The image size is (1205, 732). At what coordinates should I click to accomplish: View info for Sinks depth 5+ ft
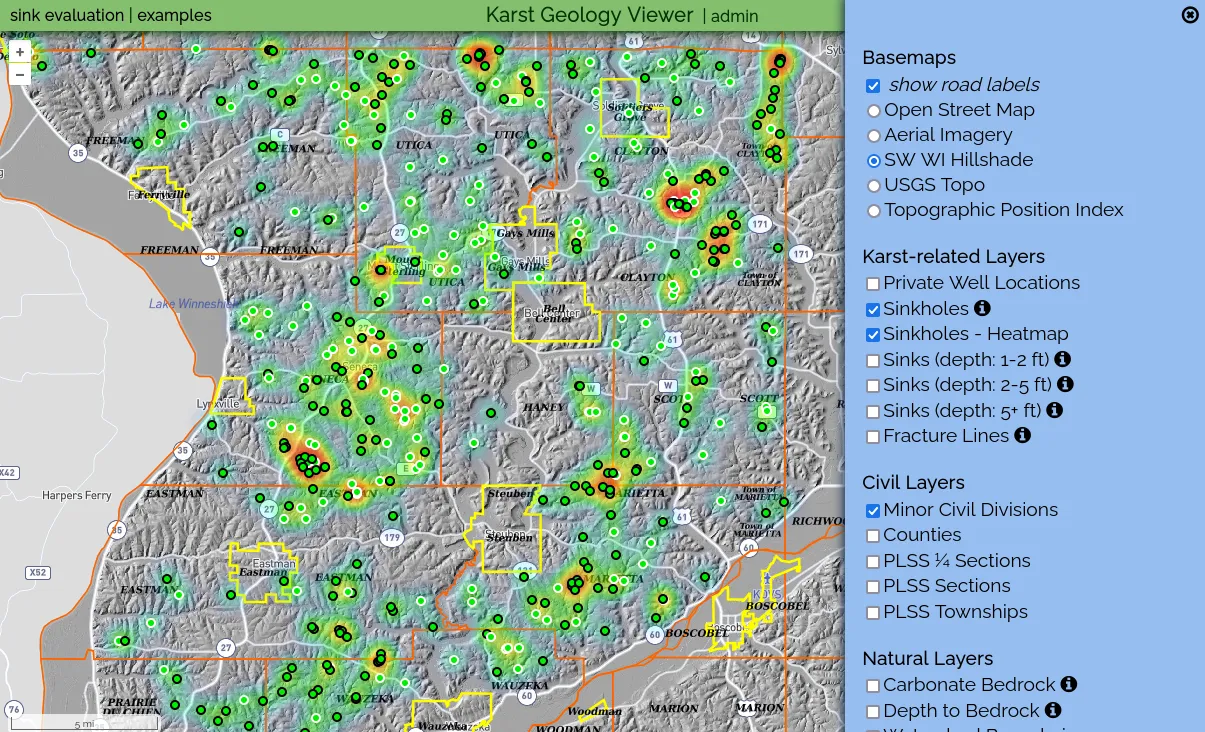pos(1053,409)
